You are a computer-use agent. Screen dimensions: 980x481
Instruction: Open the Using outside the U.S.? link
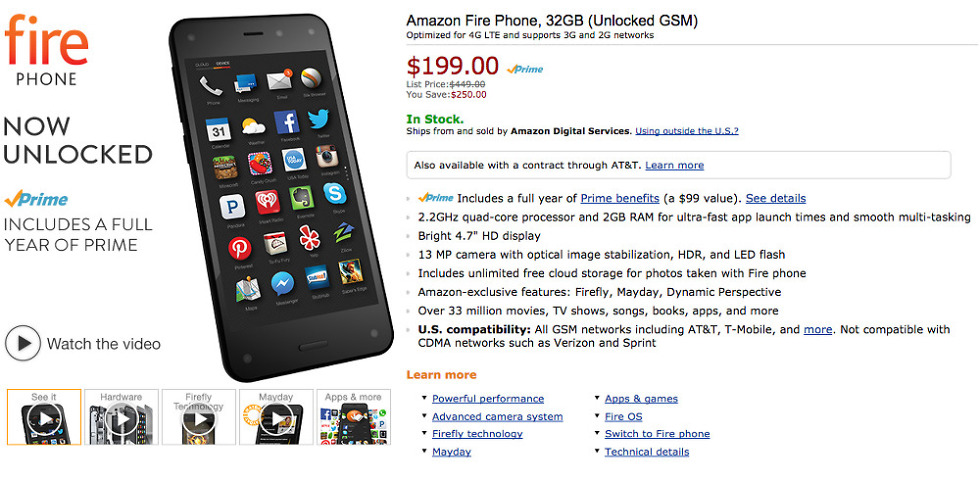coord(687,131)
